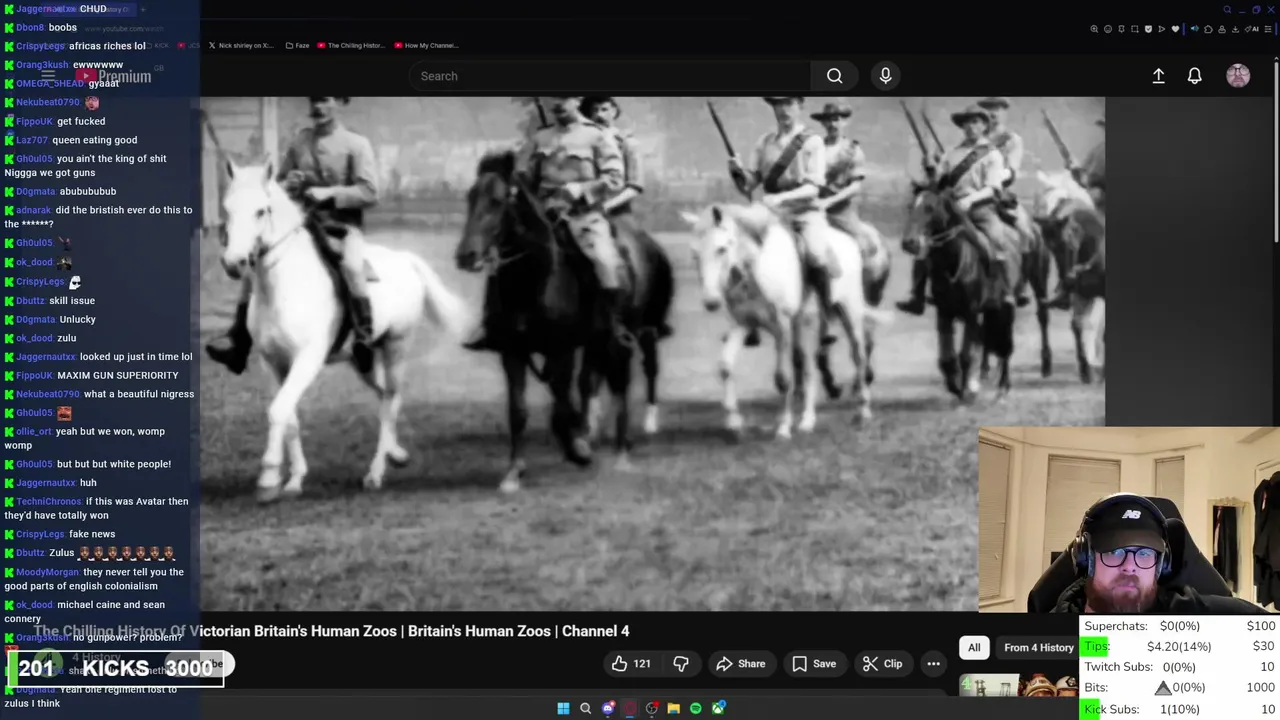The width and height of the screenshot is (1280, 720).
Task: Open Xbox app from the taskbar
Action: [x=718, y=708]
